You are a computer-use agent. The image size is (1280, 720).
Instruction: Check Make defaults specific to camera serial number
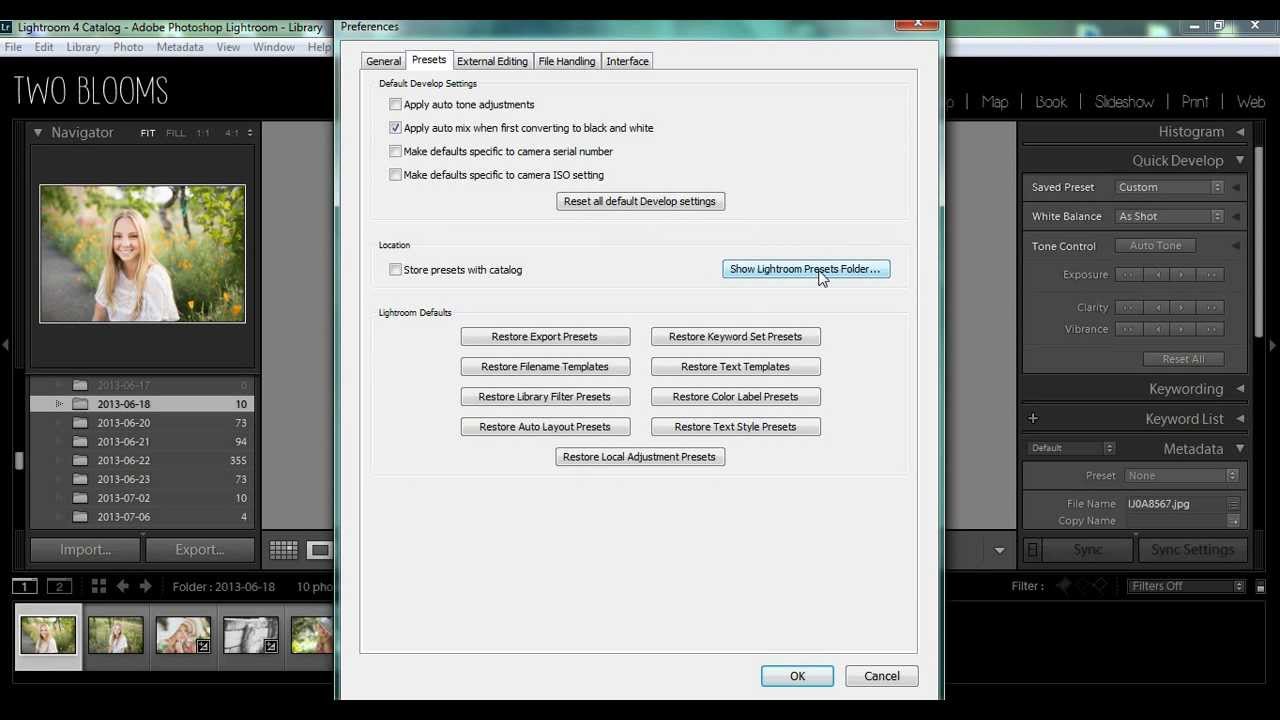(396, 151)
